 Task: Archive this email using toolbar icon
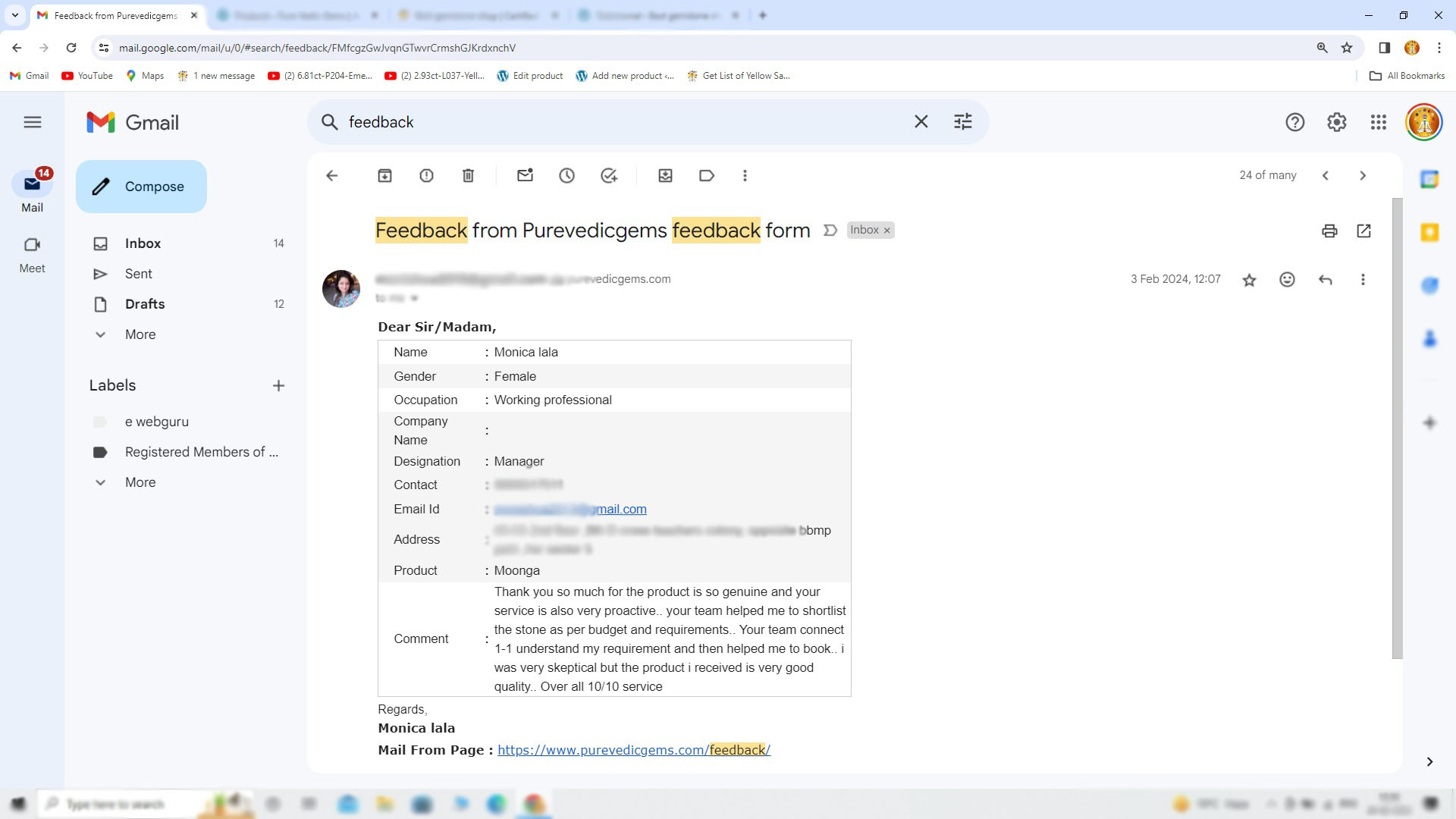pos(384,176)
